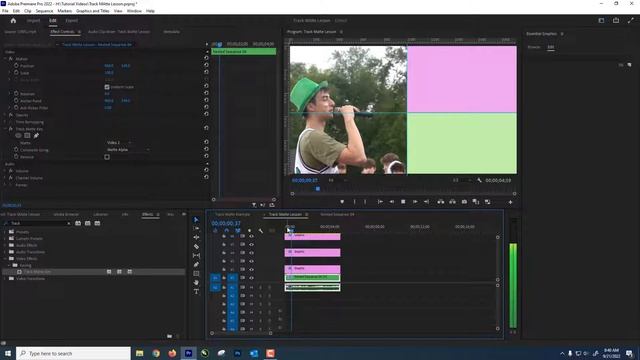Click Mark In button
Viewport: 640px width, 360px height.
(x=354, y=202)
